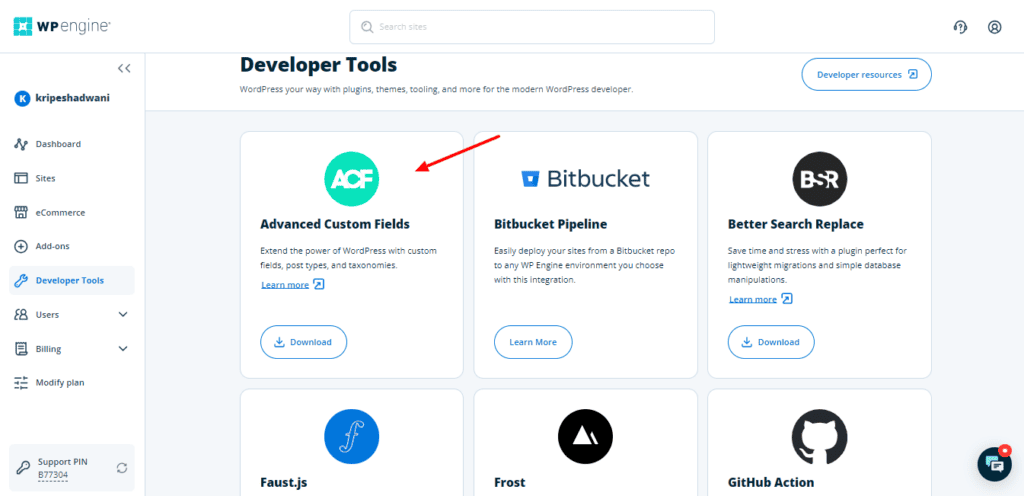1024x496 pixels.
Task: Go to Dashboard in sidebar
Action: click(x=58, y=144)
